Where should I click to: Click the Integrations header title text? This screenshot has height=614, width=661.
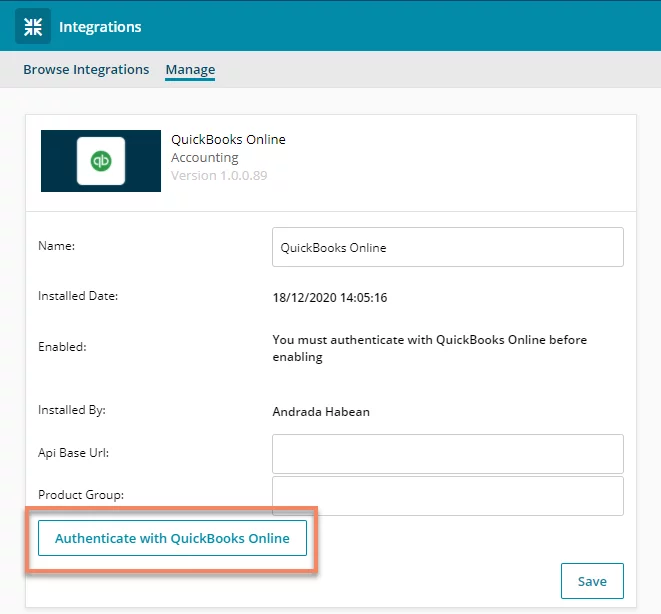100,27
